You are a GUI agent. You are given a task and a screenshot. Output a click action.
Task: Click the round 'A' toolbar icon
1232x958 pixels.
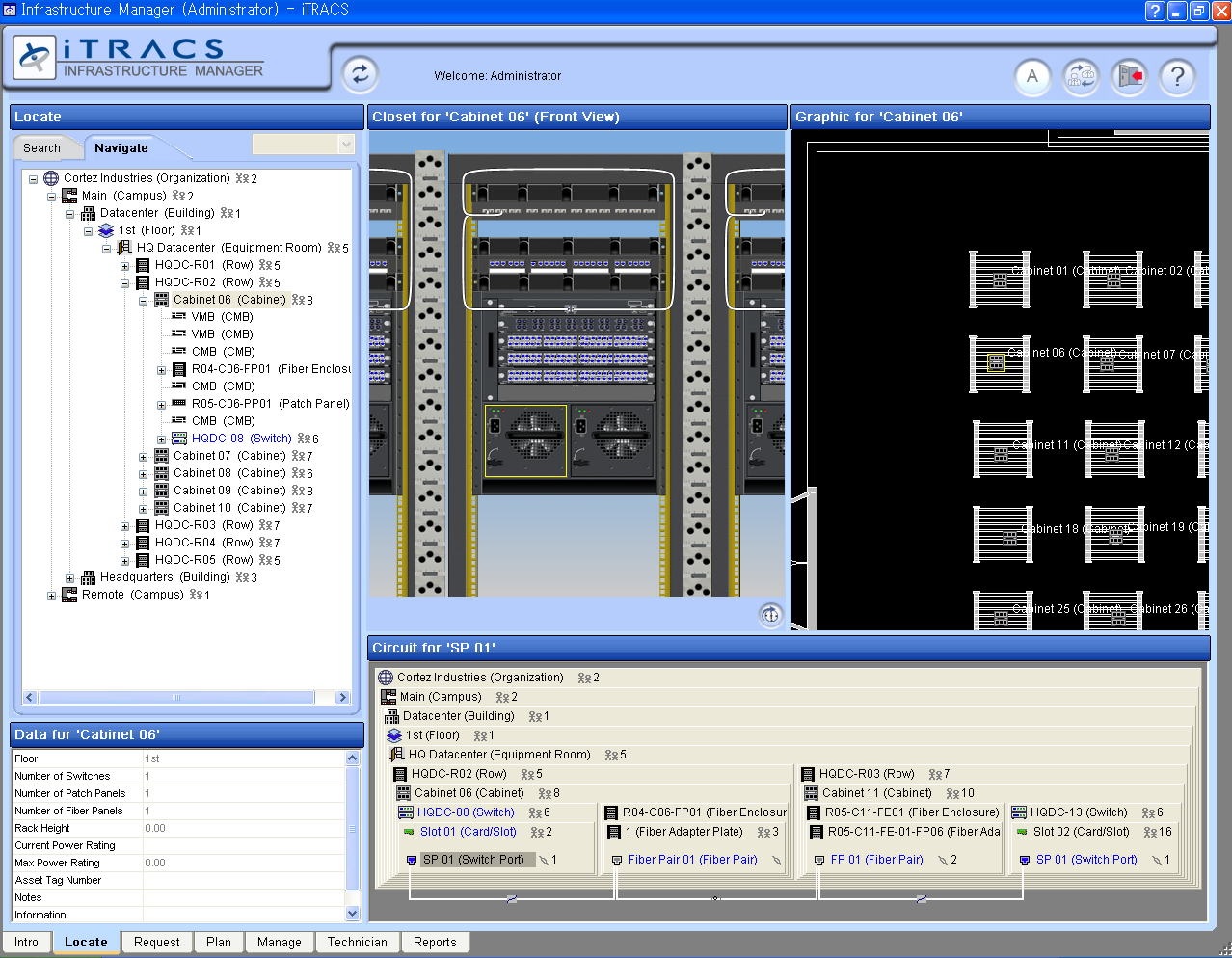(x=1032, y=77)
